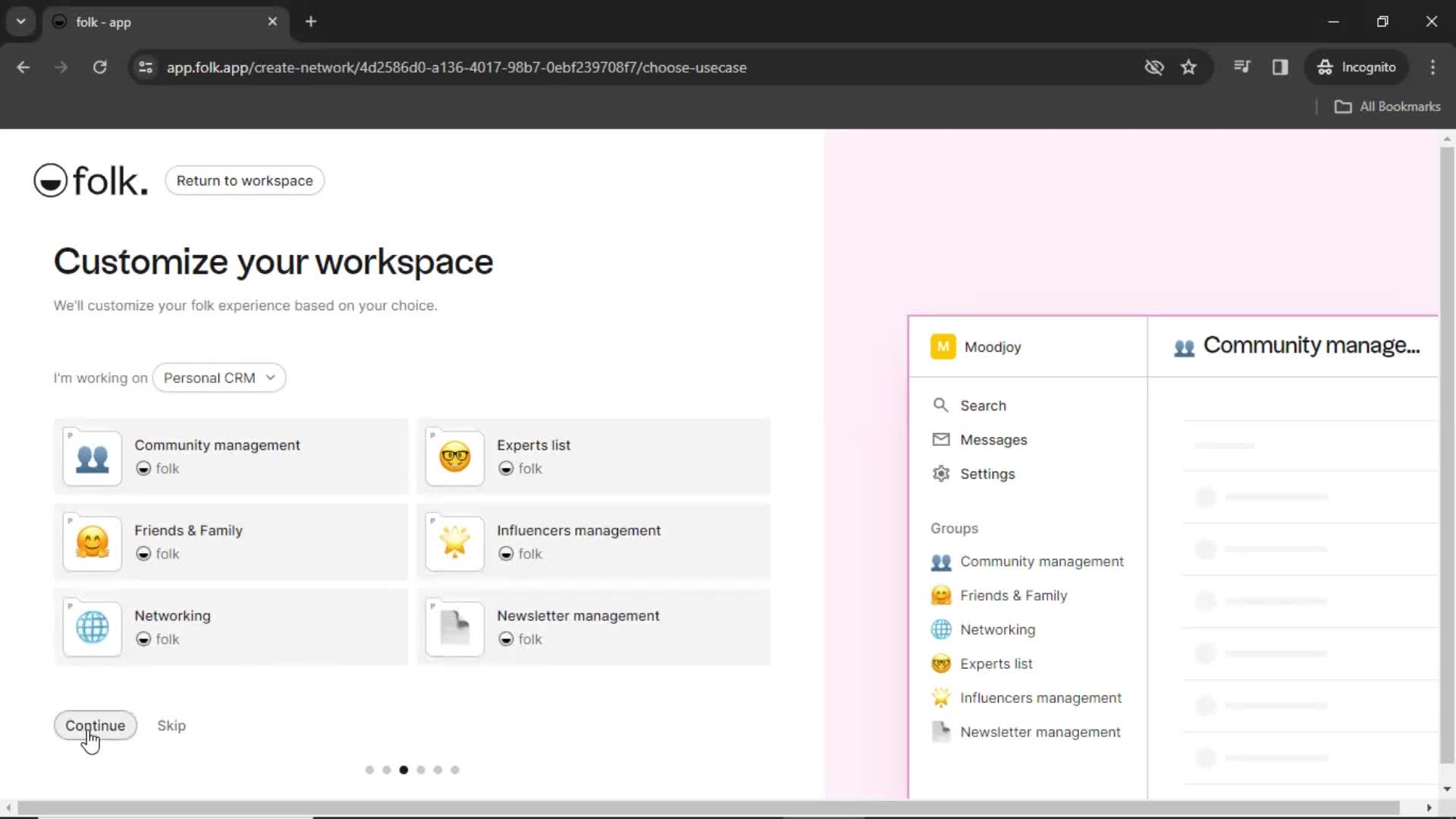The height and width of the screenshot is (819, 1456).
Task: Select Community management template icon
Action: click(x=92, y=457)
